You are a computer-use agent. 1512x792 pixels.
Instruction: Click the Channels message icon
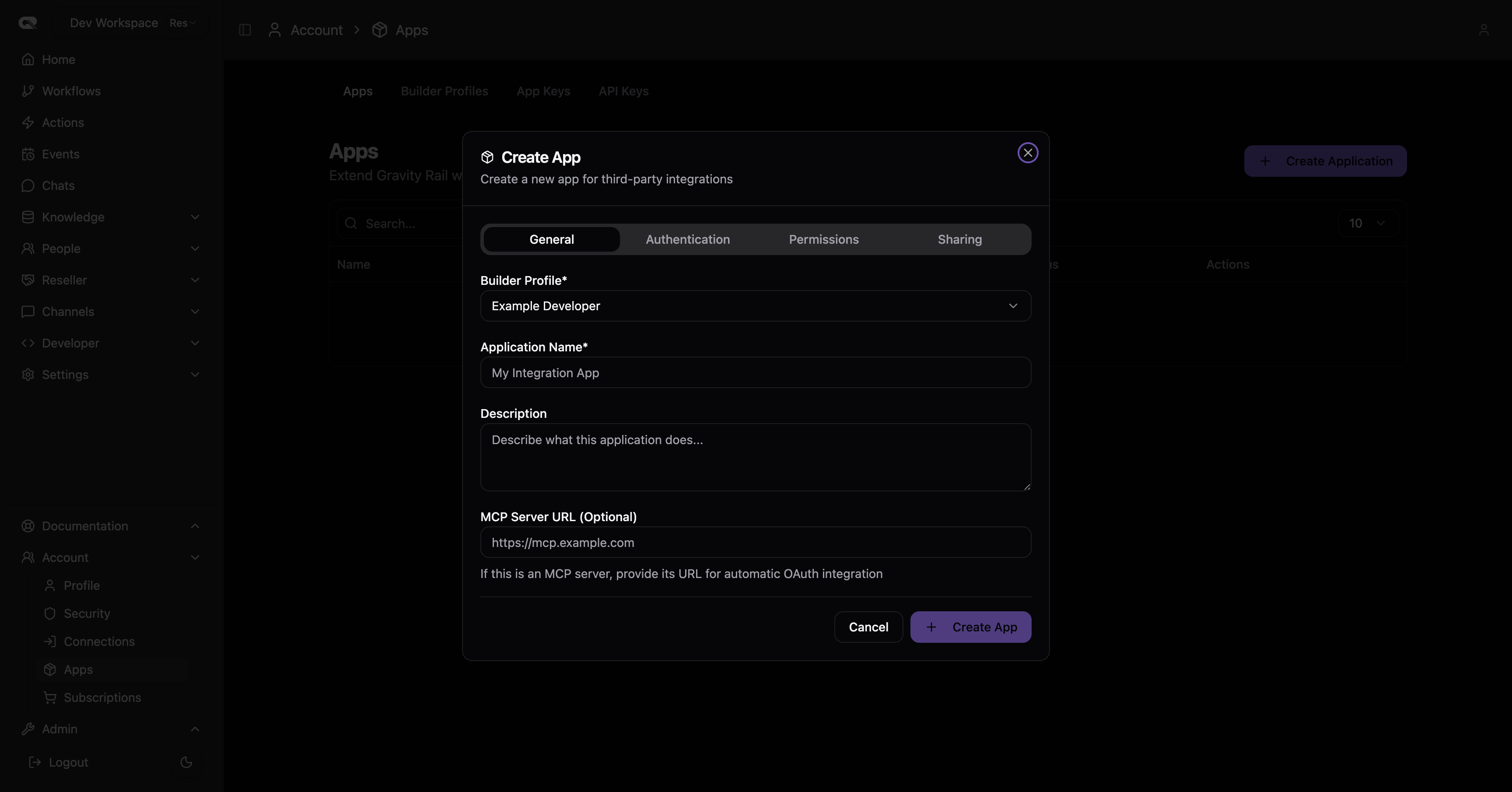click(28, 312)
